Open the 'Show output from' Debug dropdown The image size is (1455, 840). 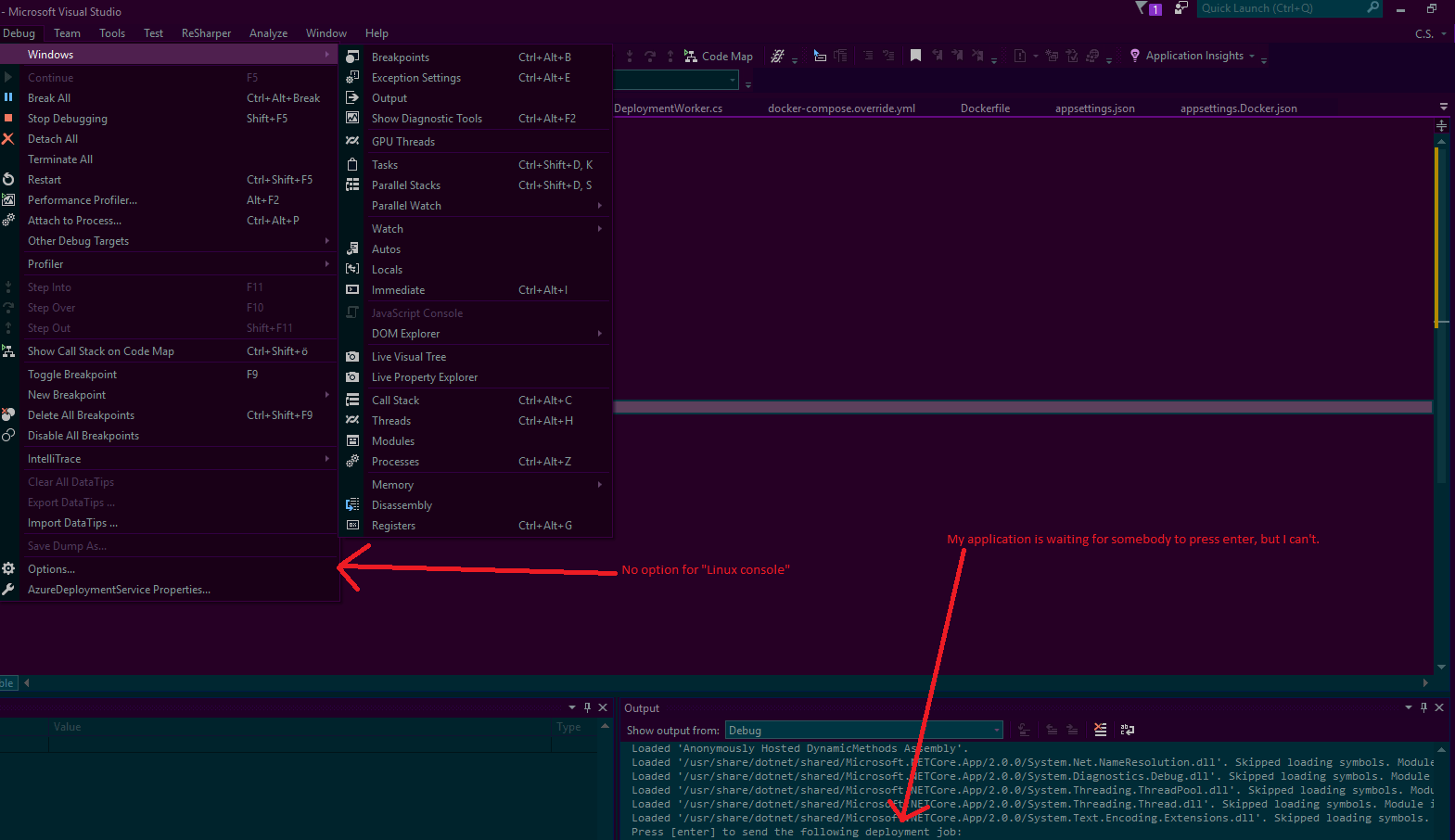863,731
